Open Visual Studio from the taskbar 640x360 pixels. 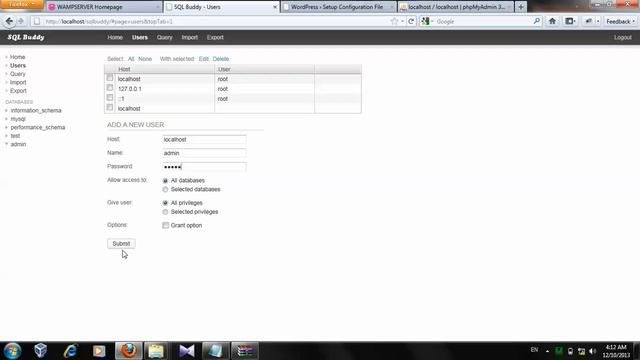[187, 351]
